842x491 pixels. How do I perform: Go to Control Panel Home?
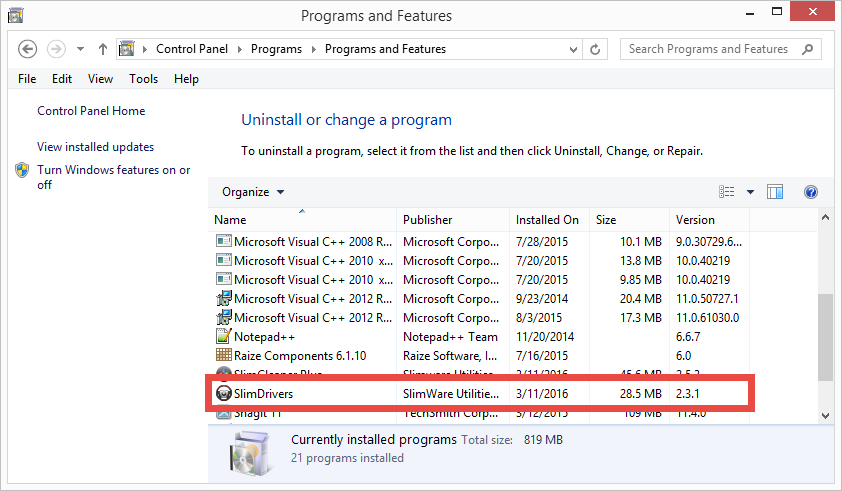(x=91, y=111)
